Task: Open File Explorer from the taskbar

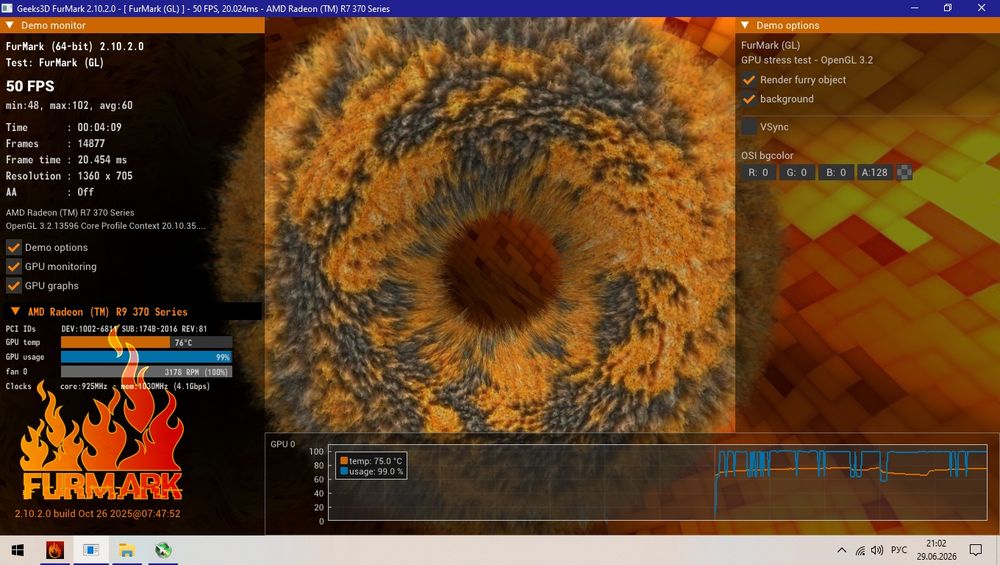Action: (x=127, y=550)
